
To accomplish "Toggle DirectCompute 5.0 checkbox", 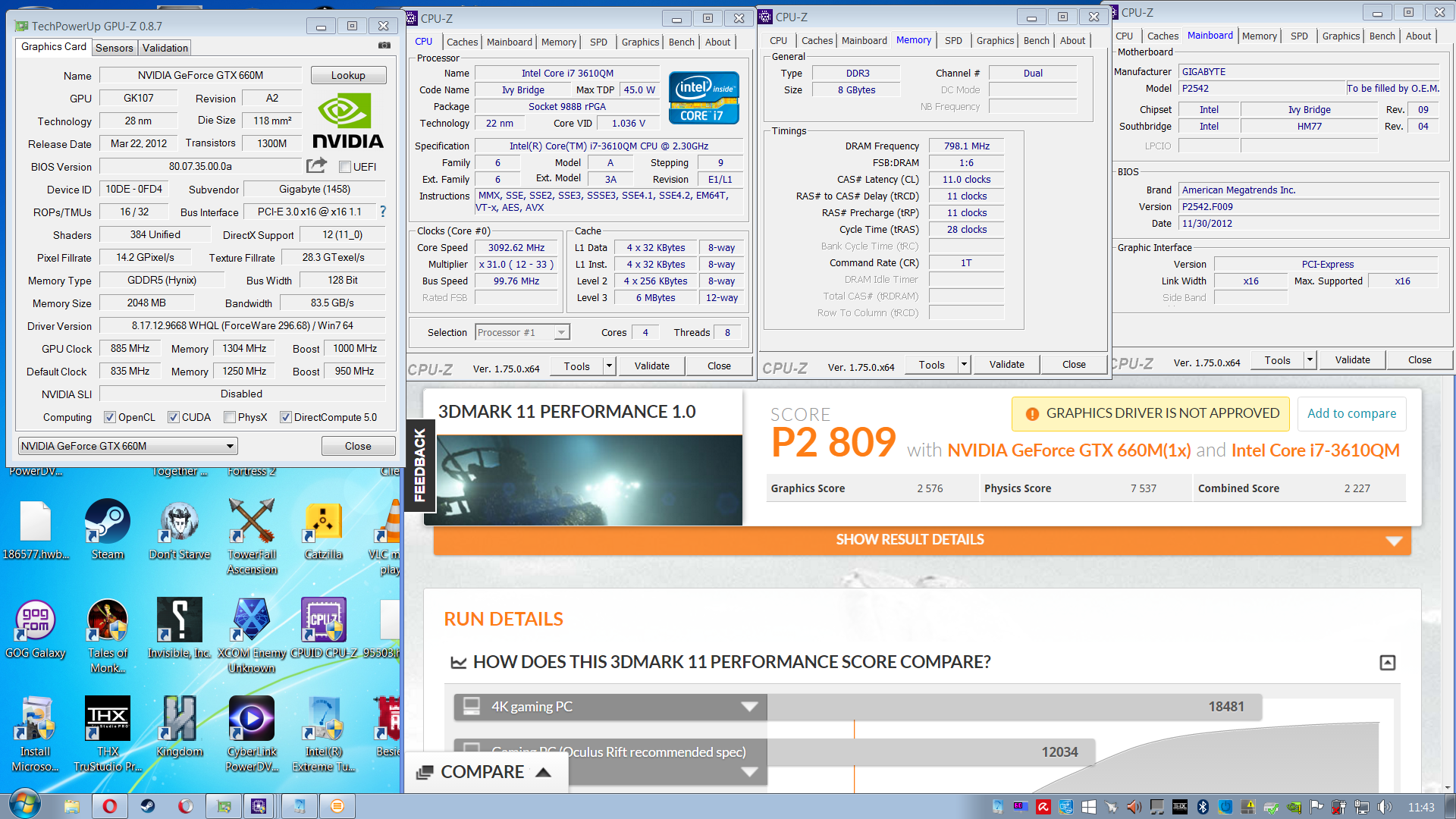I will [x=286, y=417].
